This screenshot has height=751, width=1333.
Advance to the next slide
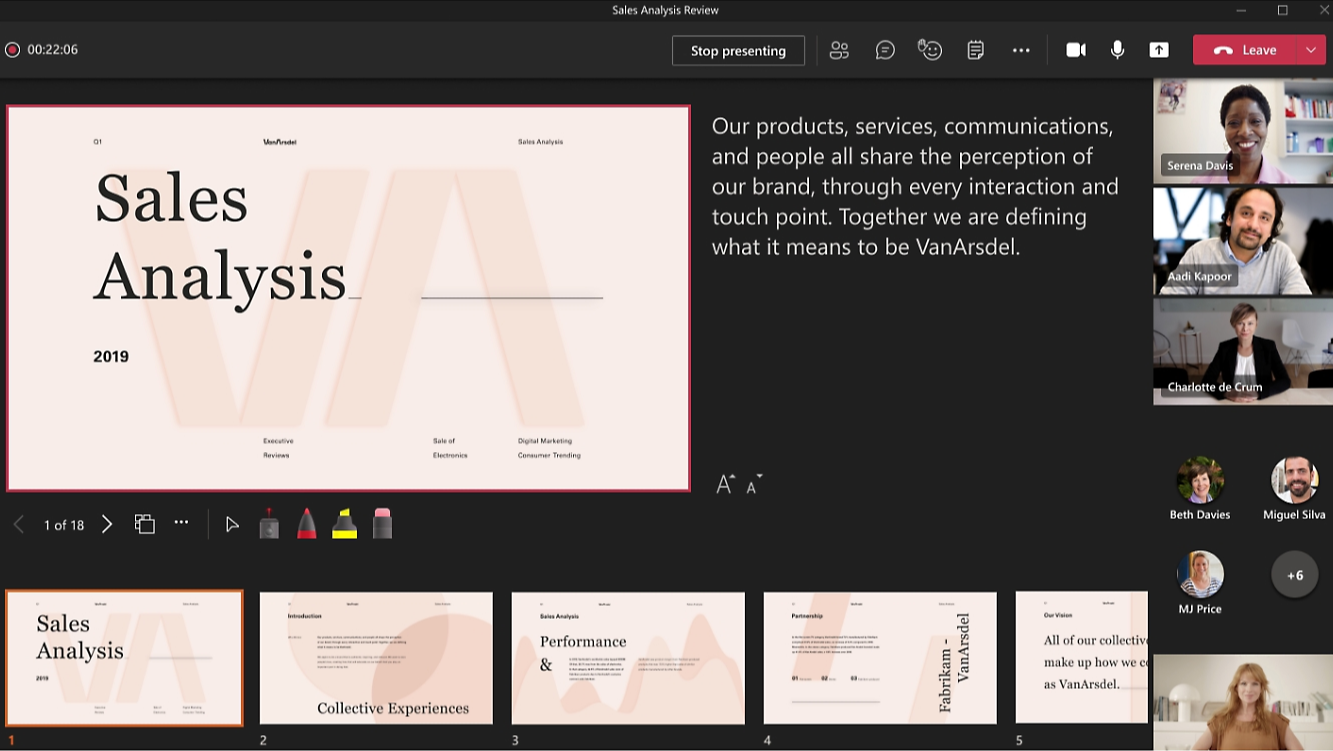(x=107, y=524)
